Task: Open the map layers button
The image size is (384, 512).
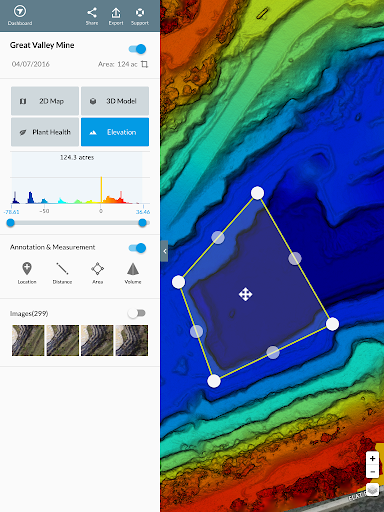Action: click(372, 489)
